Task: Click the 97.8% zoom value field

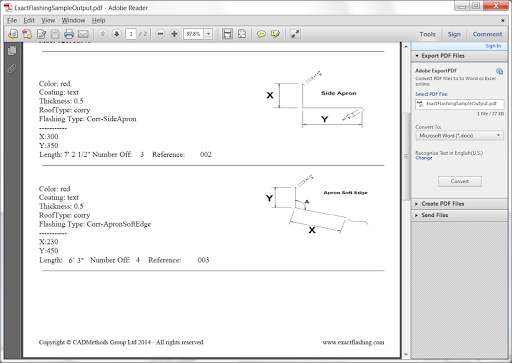Action: [193, 34]
